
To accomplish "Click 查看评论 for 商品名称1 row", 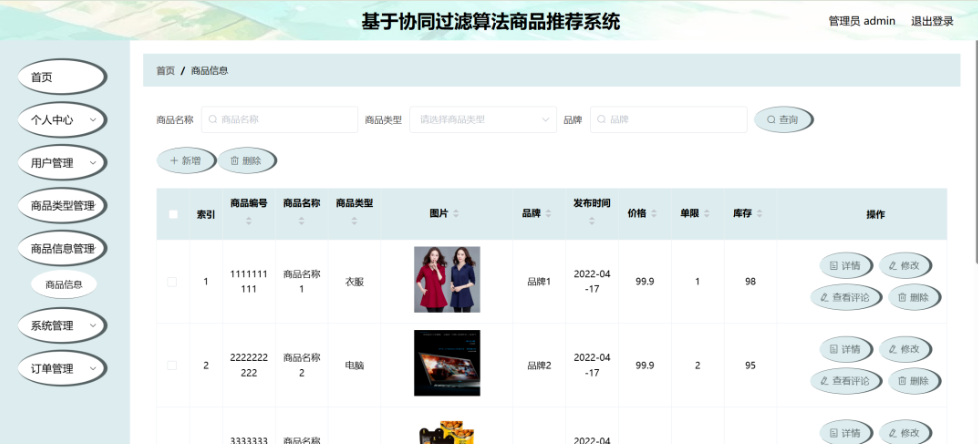I will point(846,297).
